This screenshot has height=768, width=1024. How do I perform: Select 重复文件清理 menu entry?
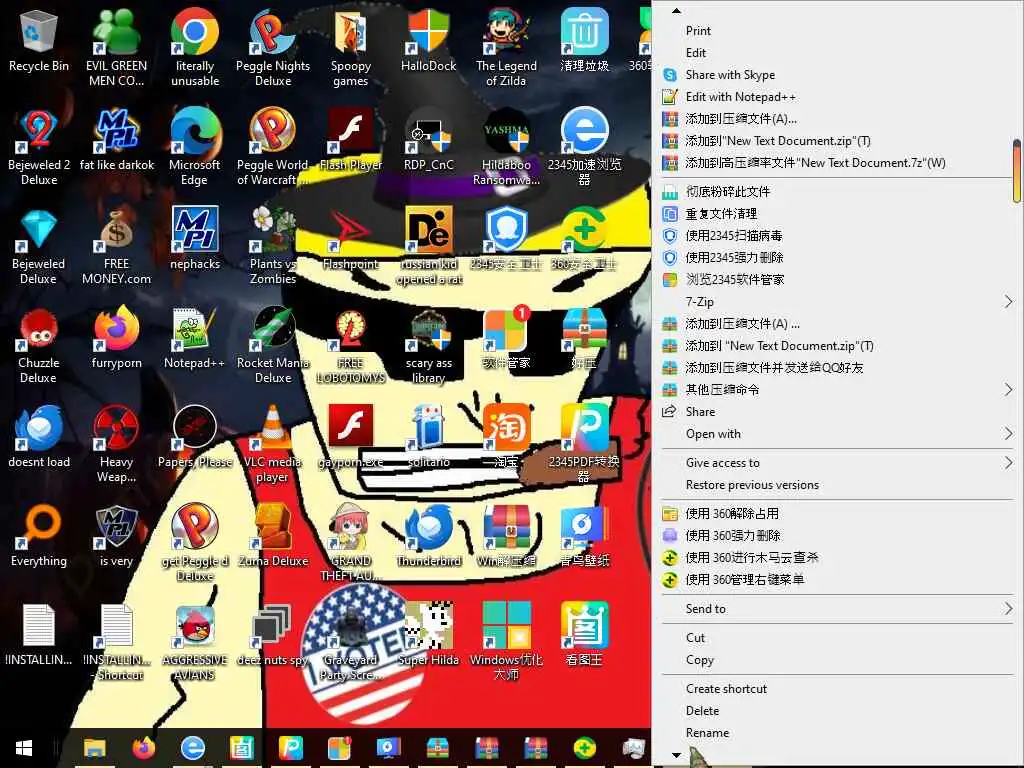[x=836, y=214]
